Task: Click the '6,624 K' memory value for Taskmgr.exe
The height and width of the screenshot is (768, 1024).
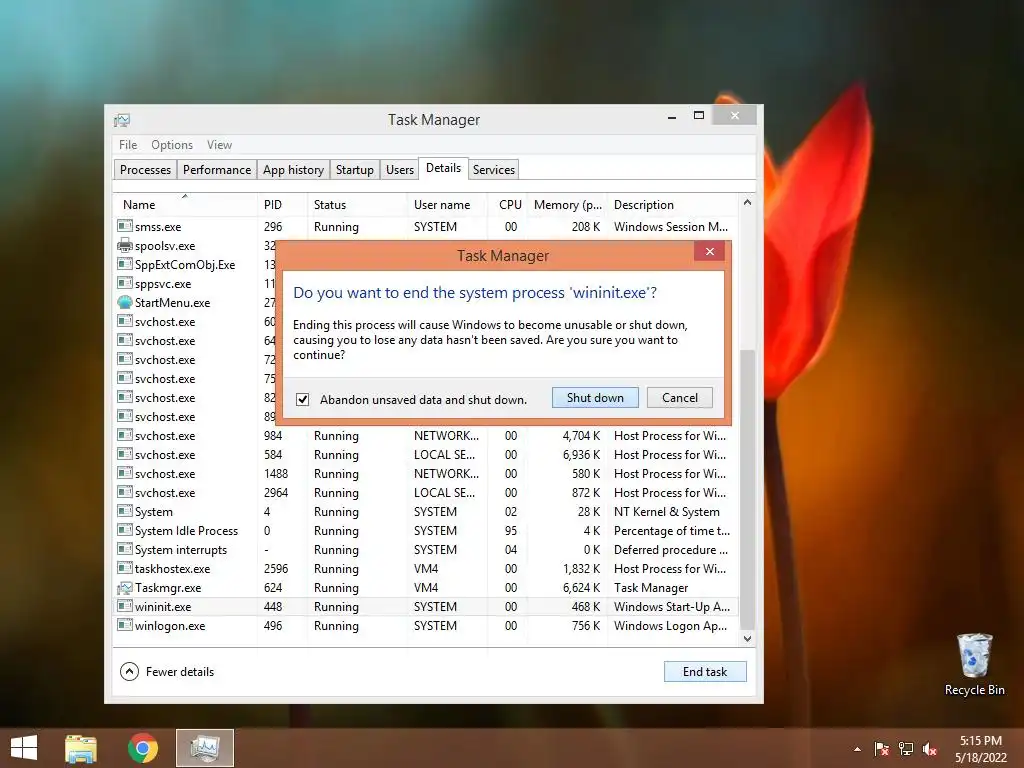Action: tap(581, 588)
